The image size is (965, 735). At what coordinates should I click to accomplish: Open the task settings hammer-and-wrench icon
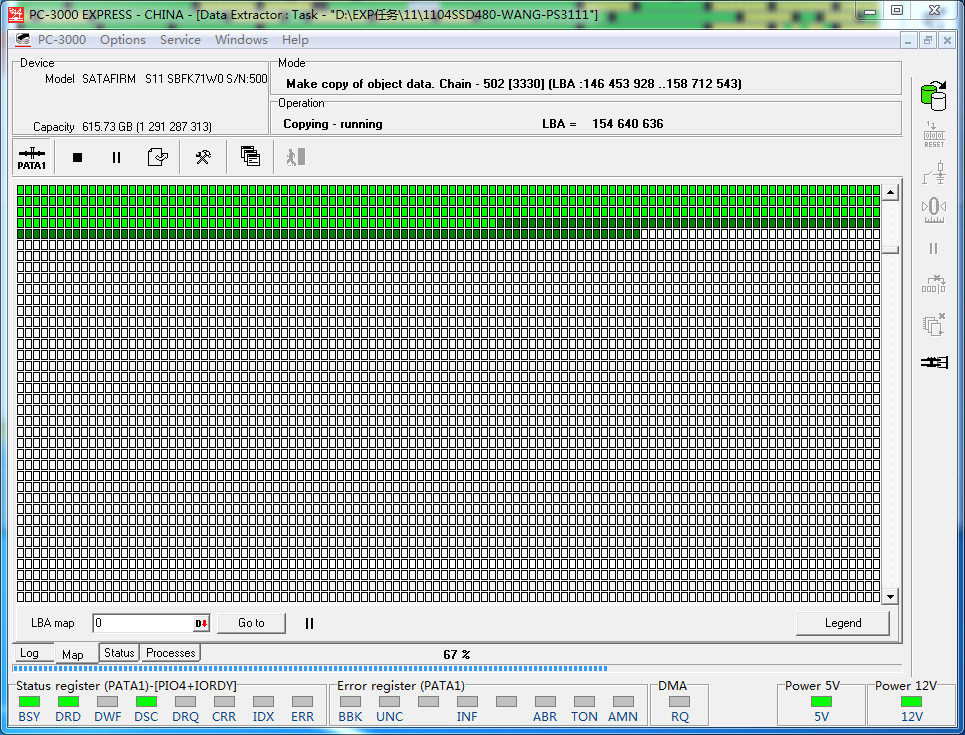203,157
